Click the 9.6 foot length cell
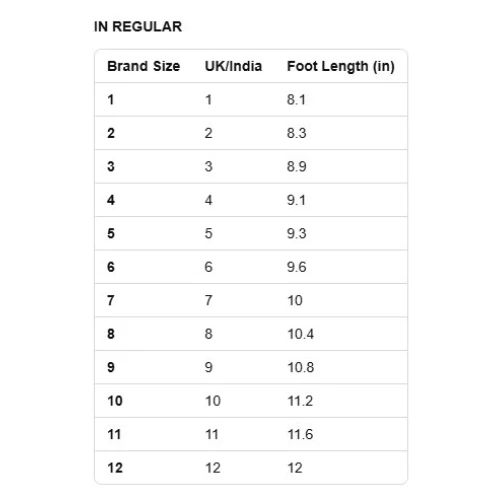500x500 pixels. coord(297,267)
